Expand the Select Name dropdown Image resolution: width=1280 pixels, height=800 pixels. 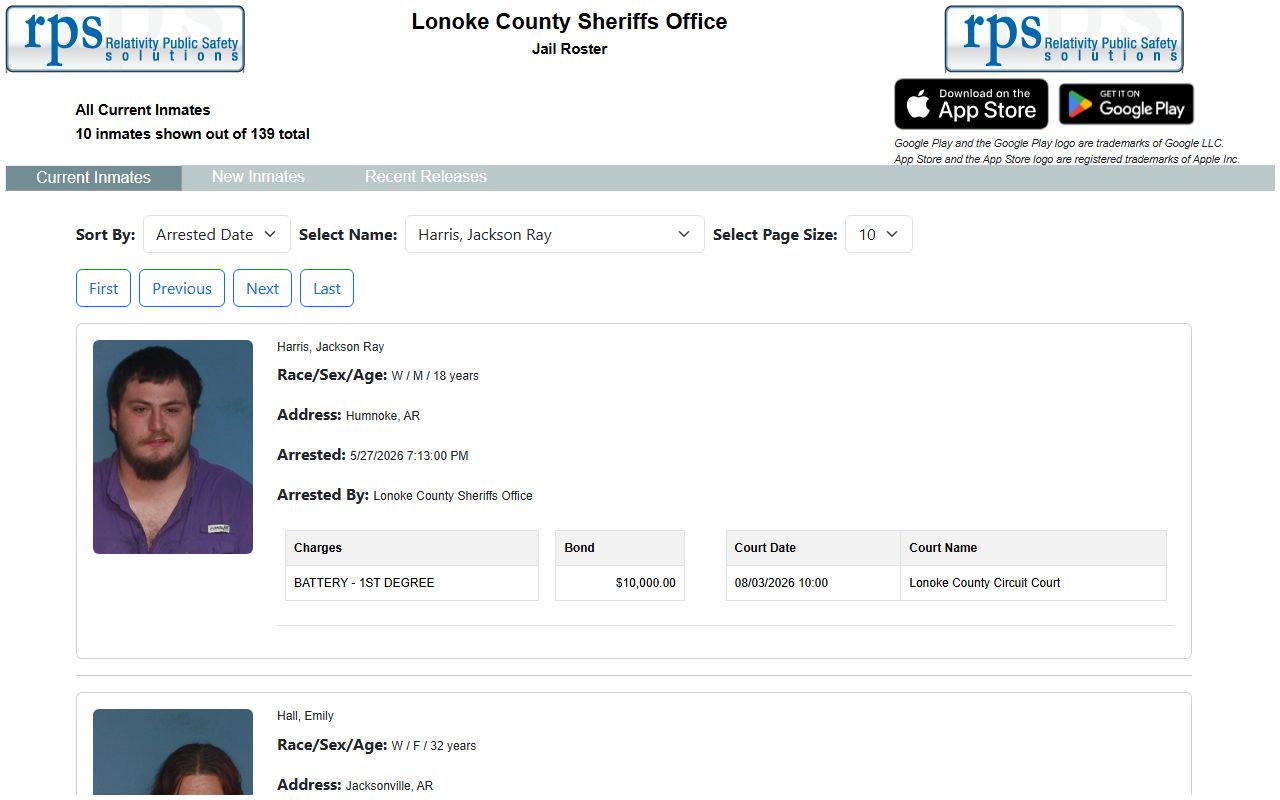pos(555,234)
